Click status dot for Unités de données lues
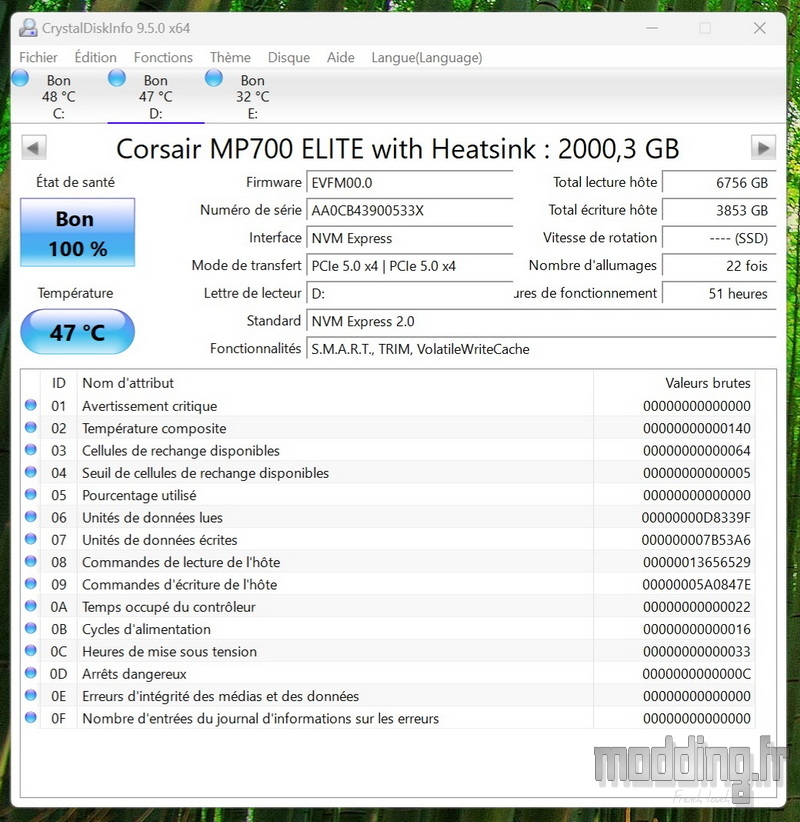800x822 pixels. [x=31, y=516]
